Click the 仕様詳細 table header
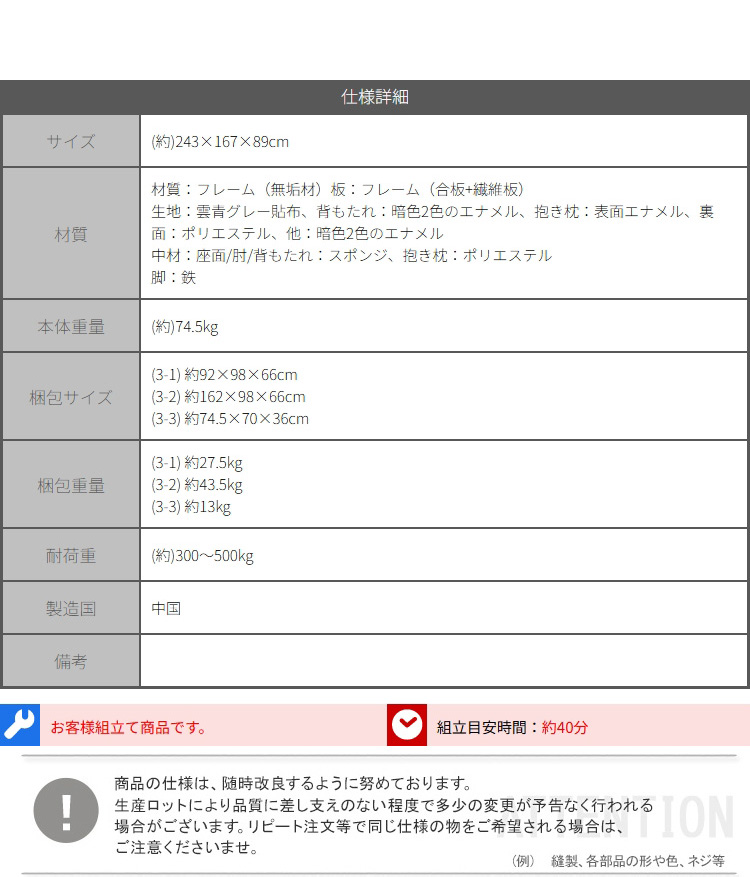Viewport: 750px width, 877px height. [375, 97]
